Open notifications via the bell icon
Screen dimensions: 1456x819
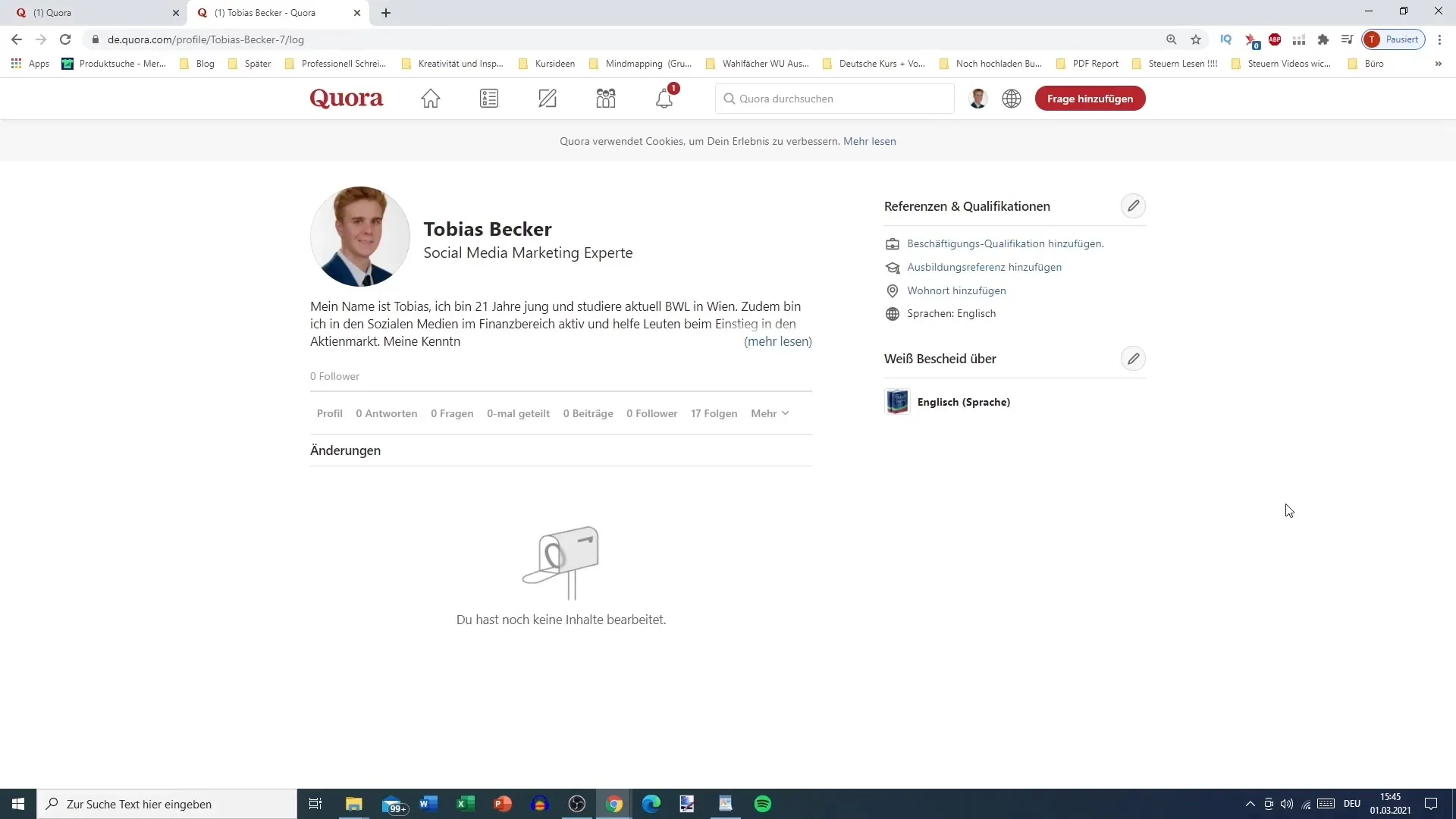pos(664,99)
